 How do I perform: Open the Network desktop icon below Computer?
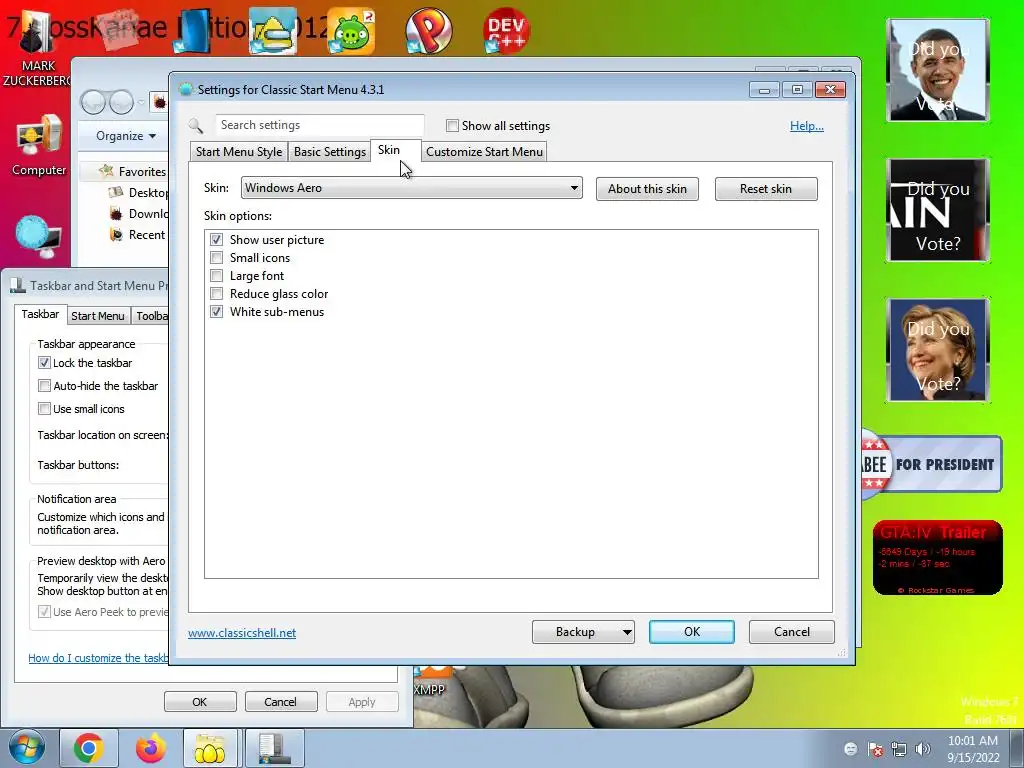(39, 238)
